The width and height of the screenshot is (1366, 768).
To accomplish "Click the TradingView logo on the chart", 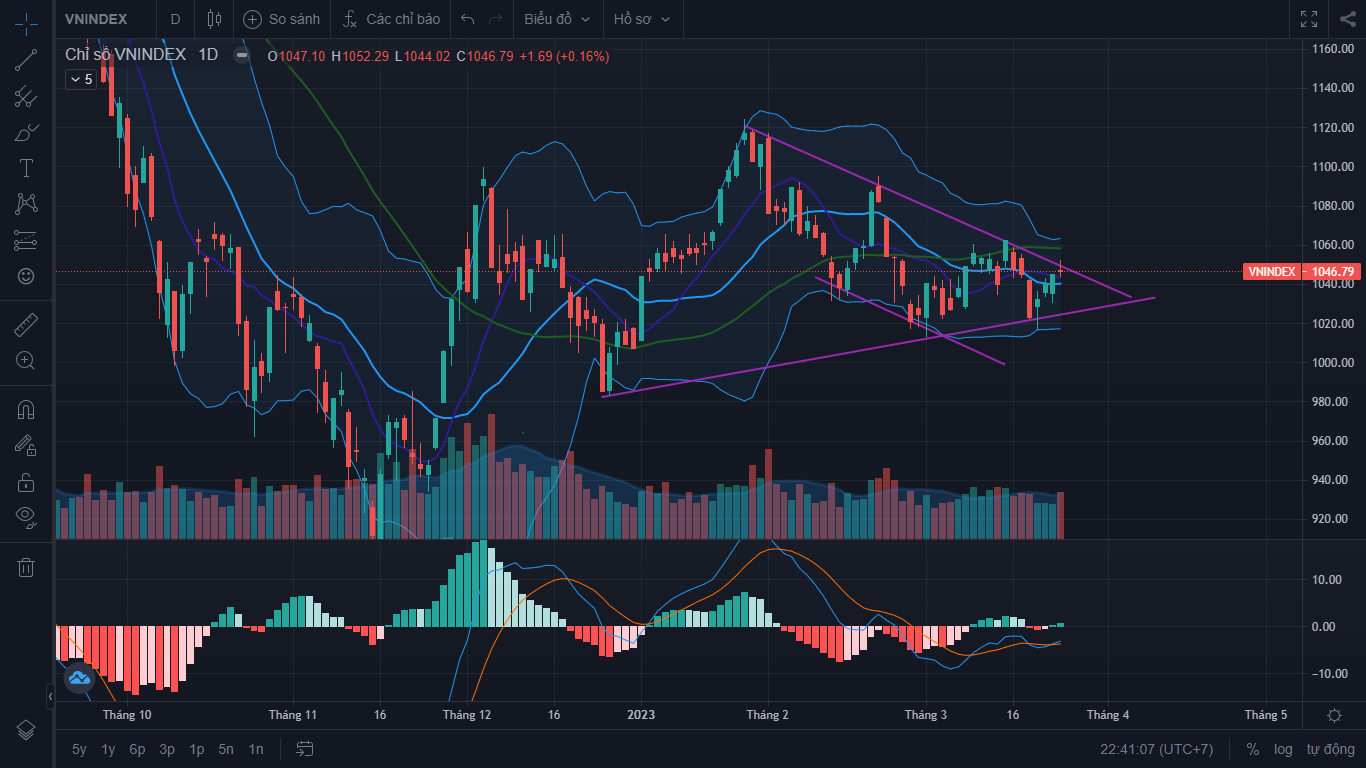I will coord(79,679).
